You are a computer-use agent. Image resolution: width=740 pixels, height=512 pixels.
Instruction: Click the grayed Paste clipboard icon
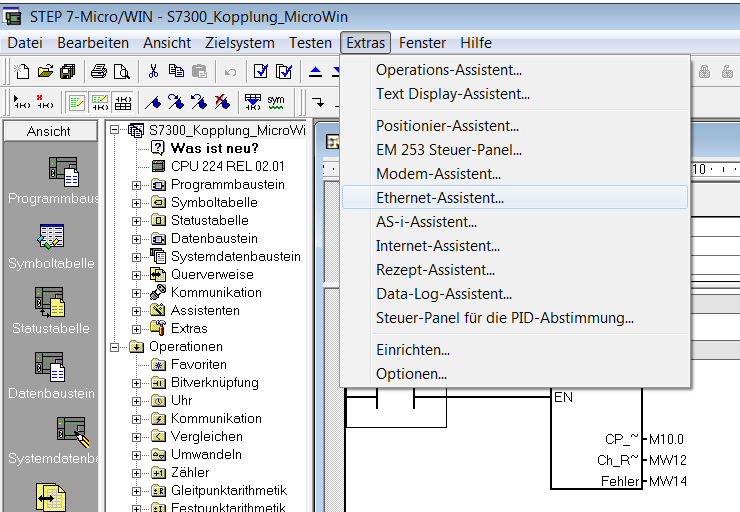pyautogui.click(x=200, y=72)
